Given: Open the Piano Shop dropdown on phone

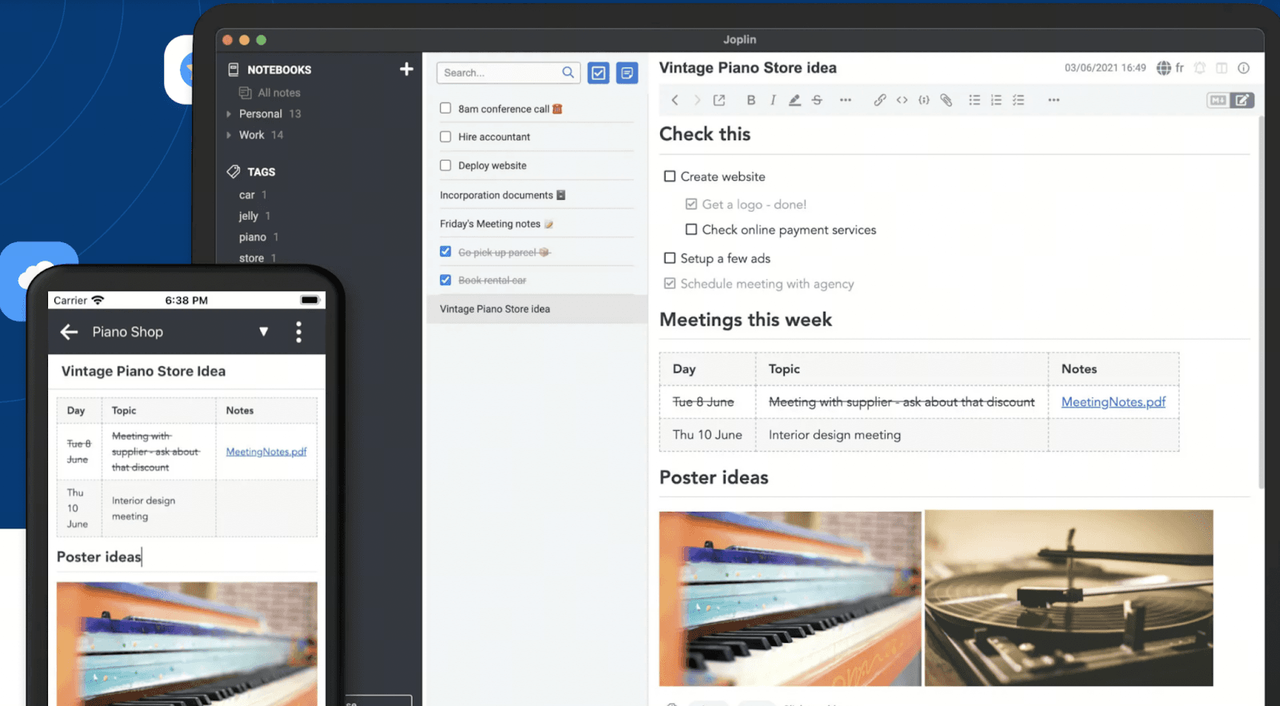Looking at the screenshot, I should click(x=264, y=332).
